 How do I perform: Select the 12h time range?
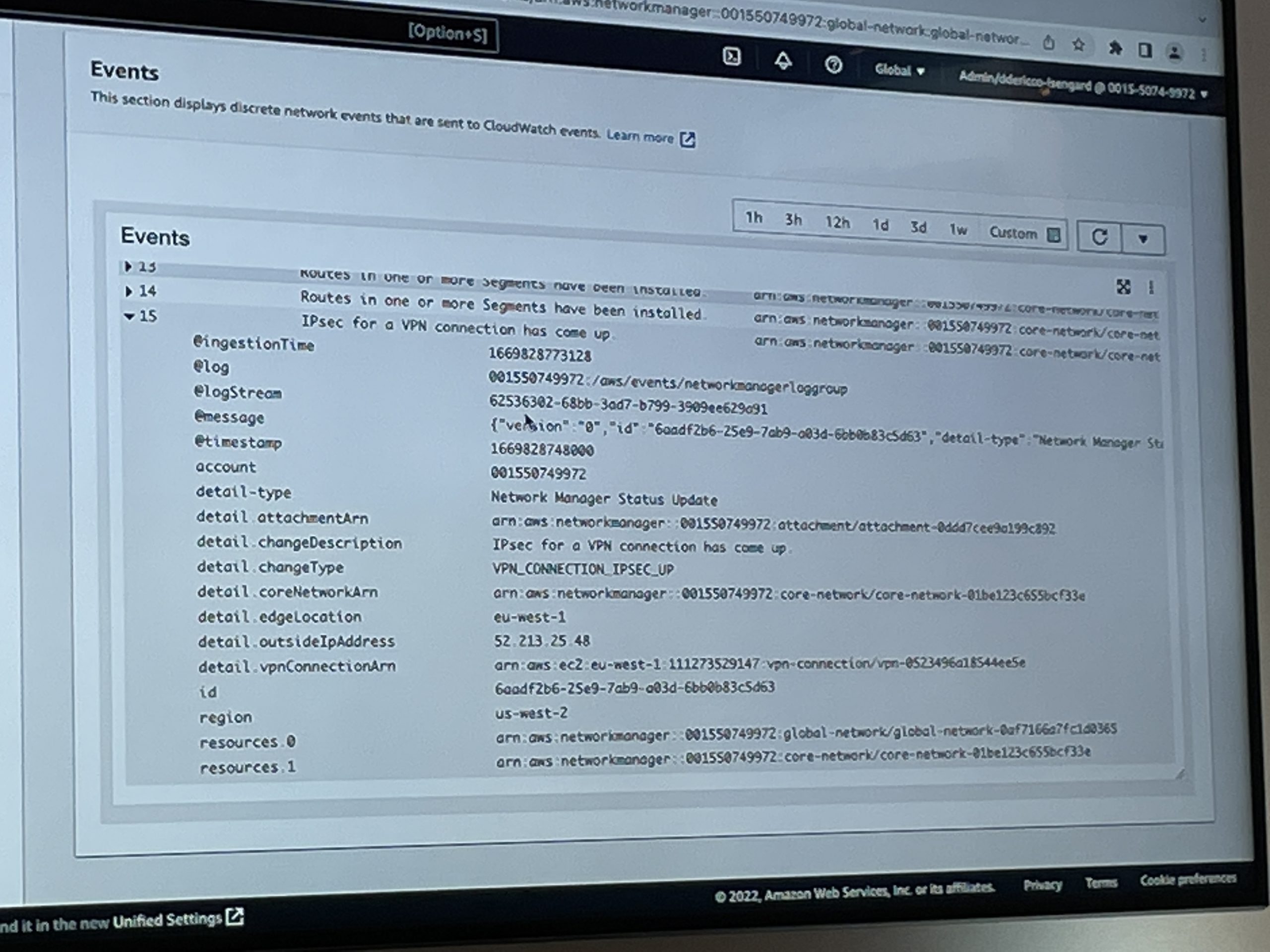click(837, 223)
